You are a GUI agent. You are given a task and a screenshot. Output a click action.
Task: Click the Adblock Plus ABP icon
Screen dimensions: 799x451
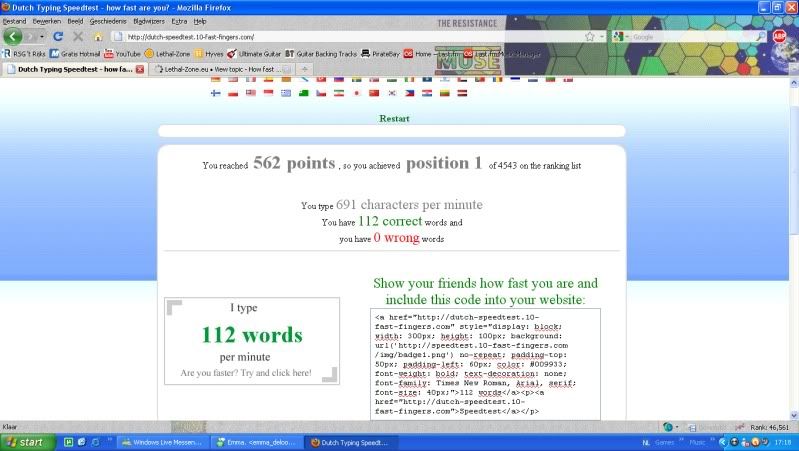coord(779,36)
